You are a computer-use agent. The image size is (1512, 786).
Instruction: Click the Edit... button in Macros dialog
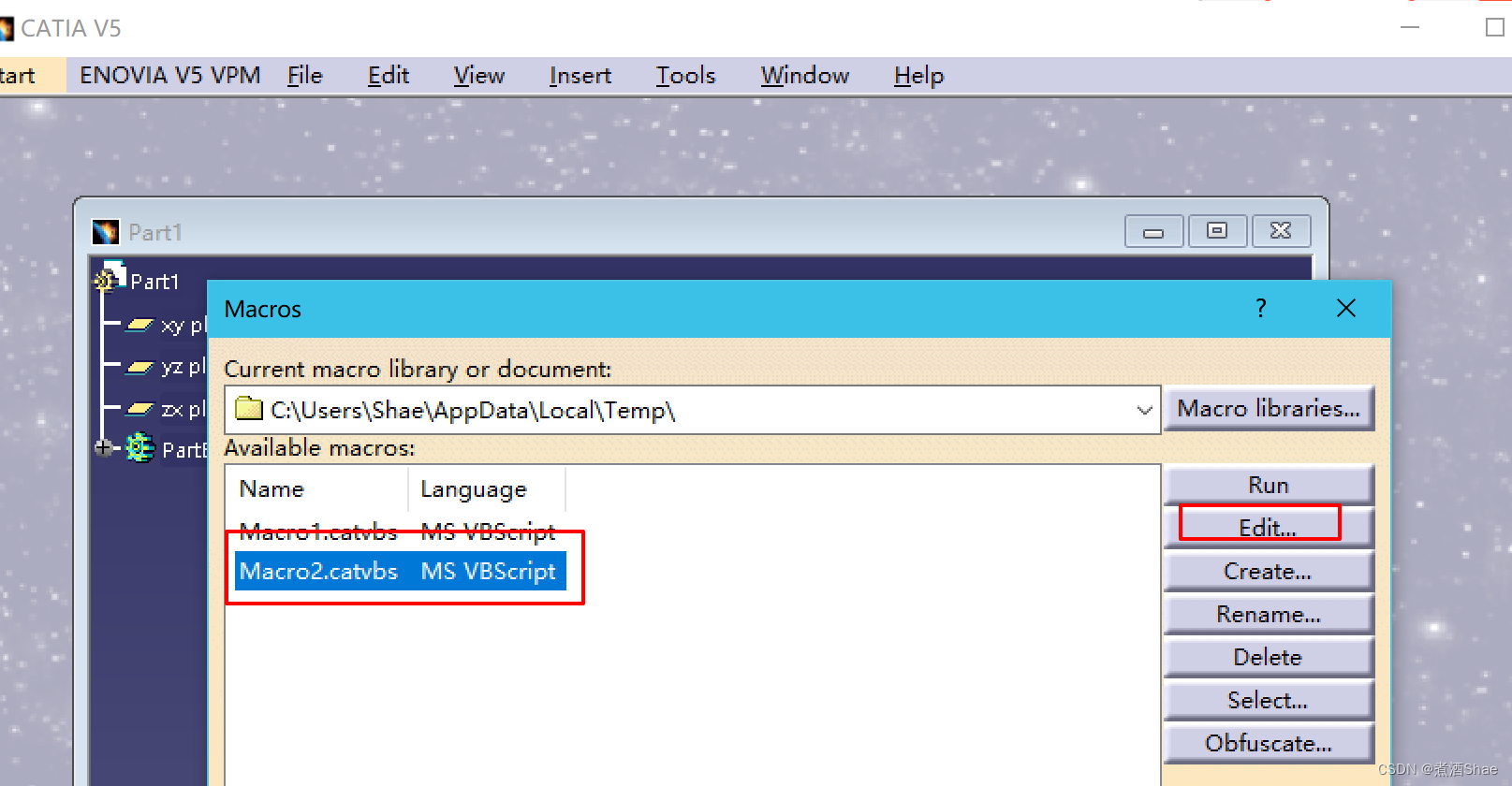pyautogui.click(x=1269, y=528)
